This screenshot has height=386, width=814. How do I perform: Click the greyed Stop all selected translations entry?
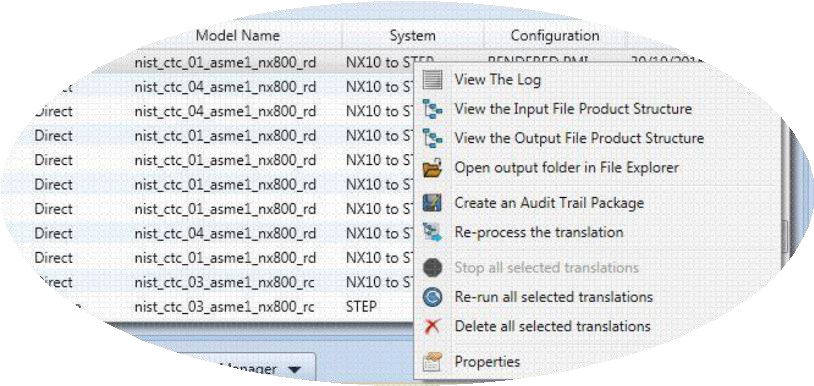coord(547,268)
